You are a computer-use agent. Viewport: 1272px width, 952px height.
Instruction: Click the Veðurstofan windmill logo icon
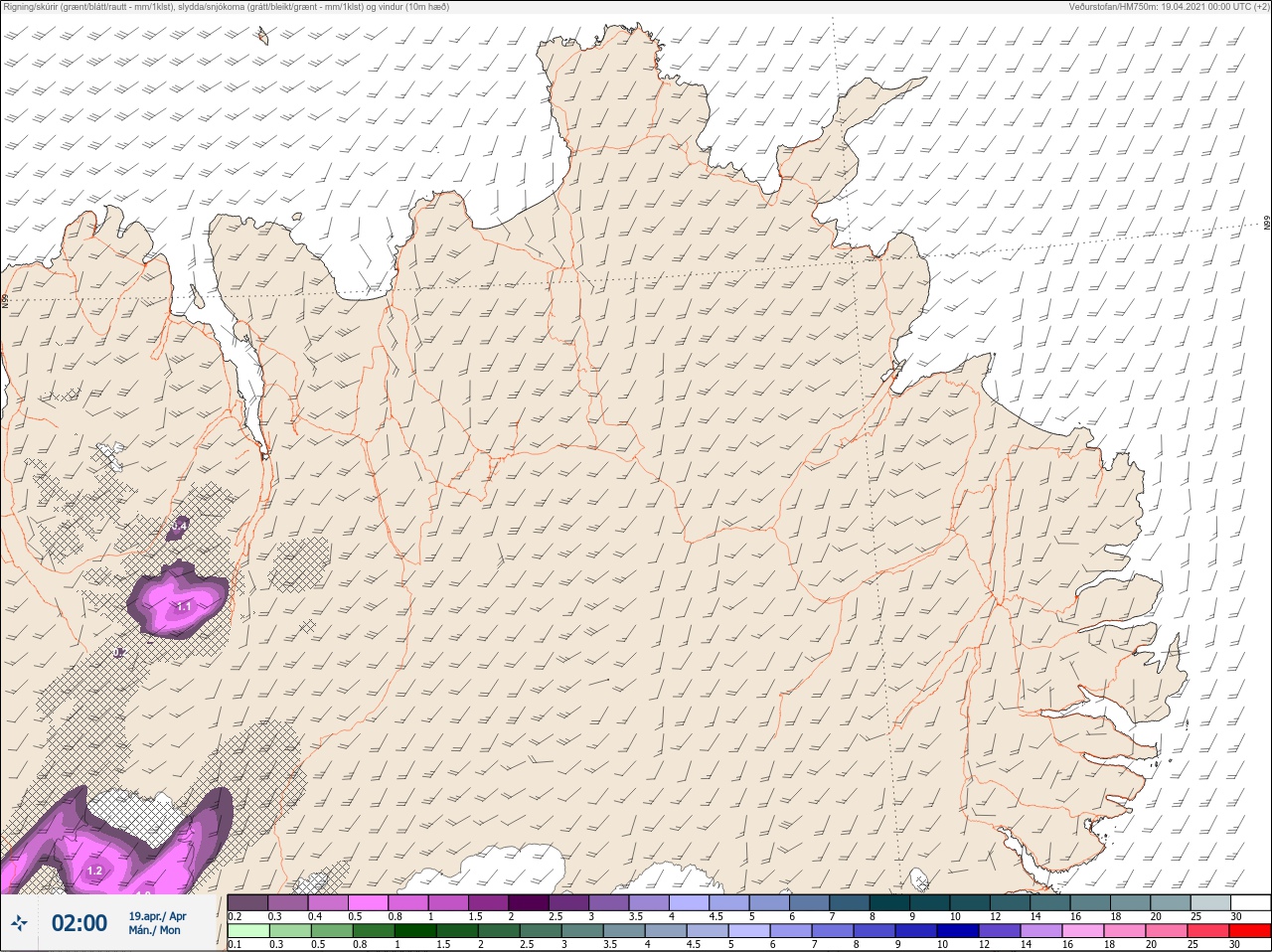(x=19, y=924)
